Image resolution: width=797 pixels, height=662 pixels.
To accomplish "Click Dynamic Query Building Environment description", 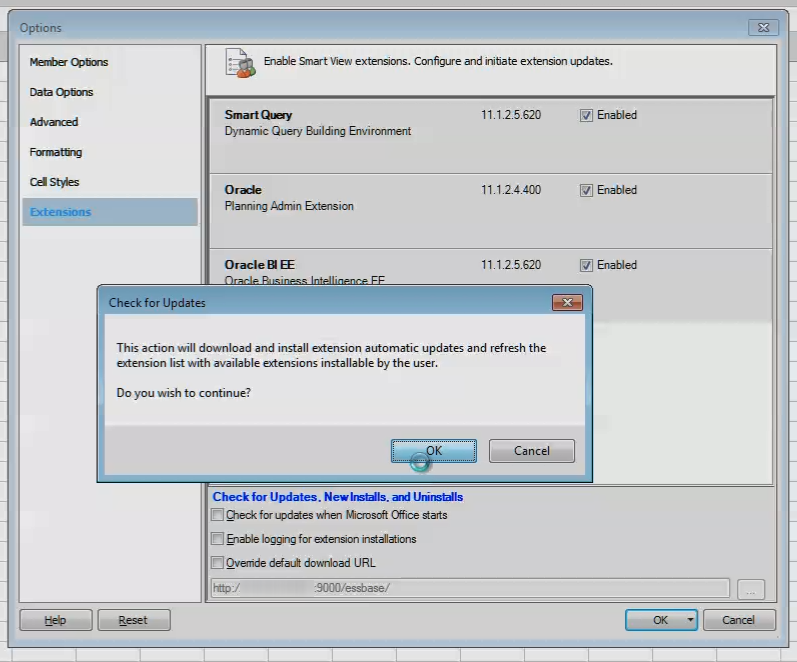I will (x=318, y=131).
